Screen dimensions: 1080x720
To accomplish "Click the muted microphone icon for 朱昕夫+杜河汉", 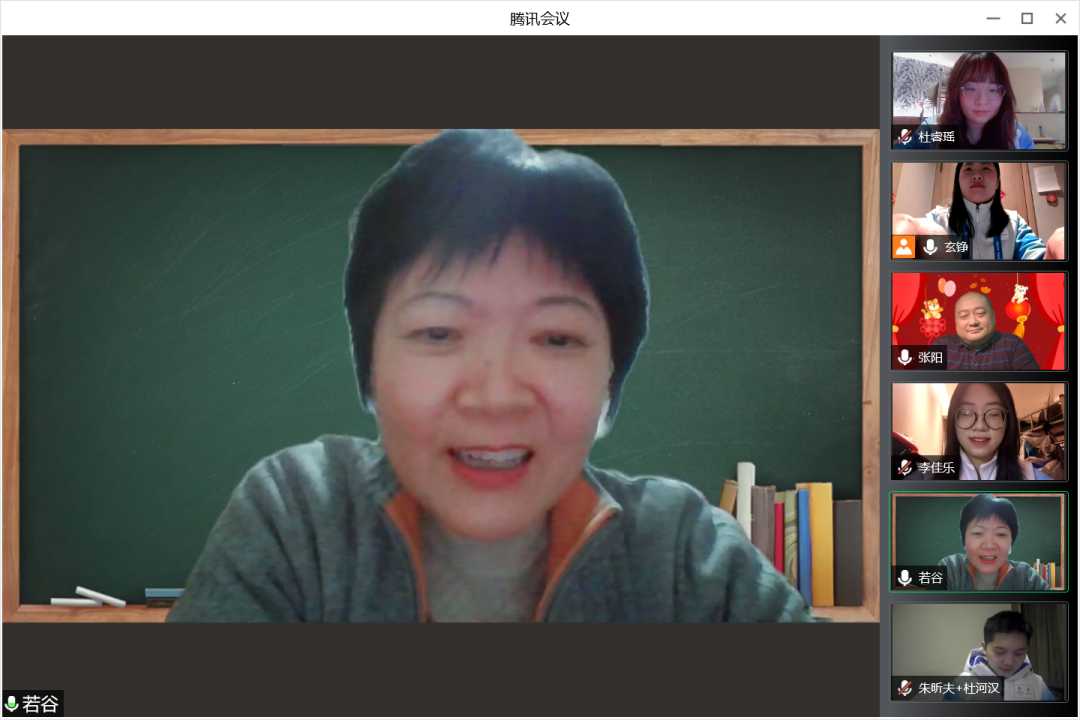I will click(x=905, y=687).
